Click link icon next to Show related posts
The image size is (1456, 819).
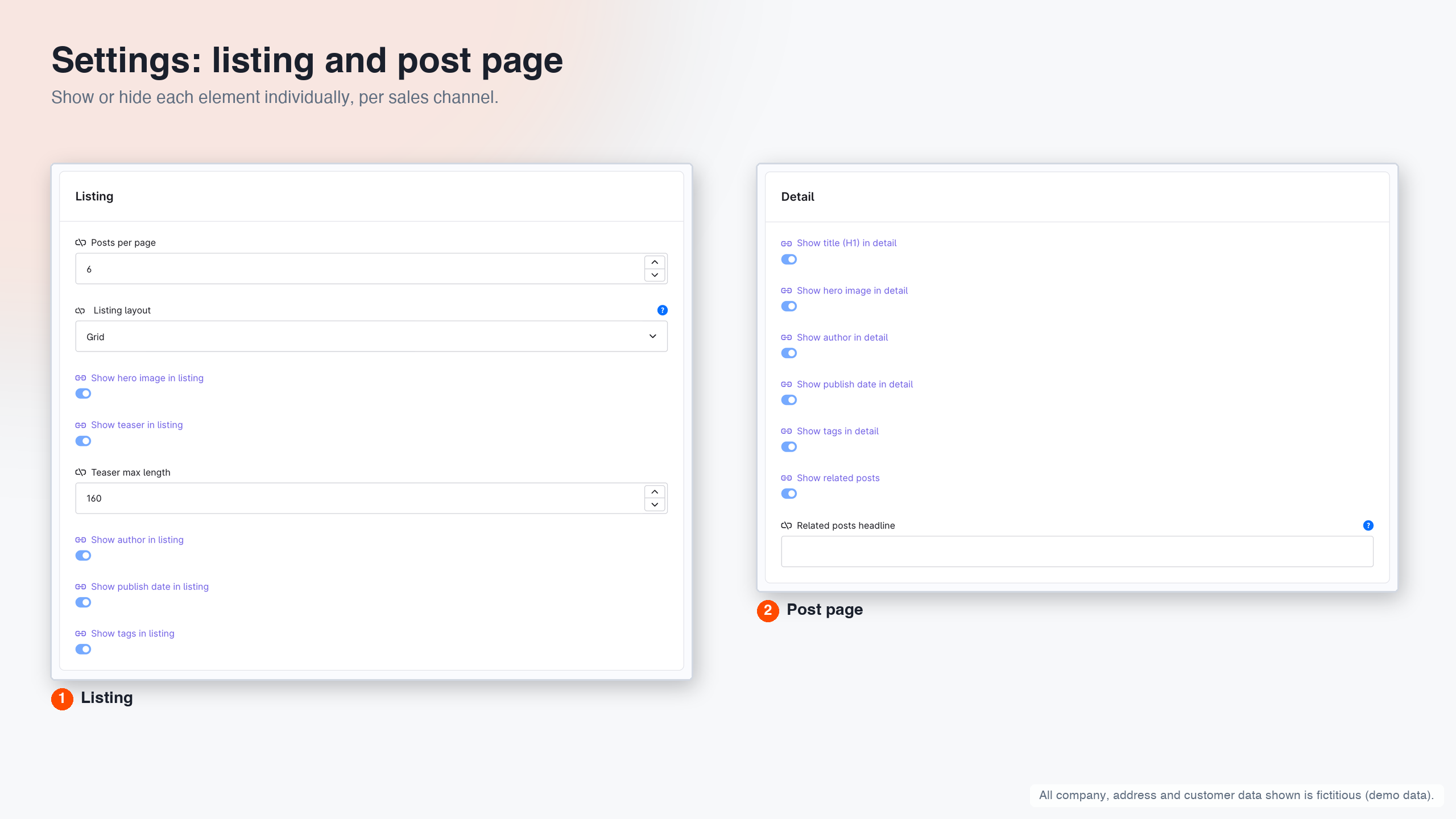(x=787, y=478)
